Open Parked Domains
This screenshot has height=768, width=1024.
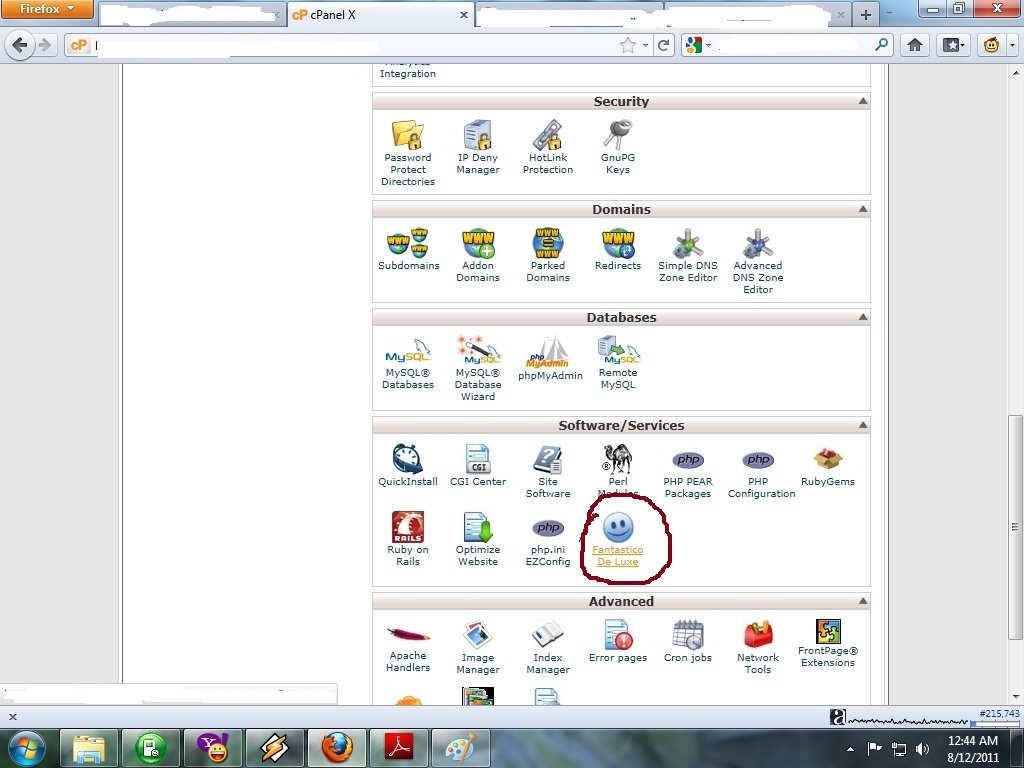click(547, 255)
